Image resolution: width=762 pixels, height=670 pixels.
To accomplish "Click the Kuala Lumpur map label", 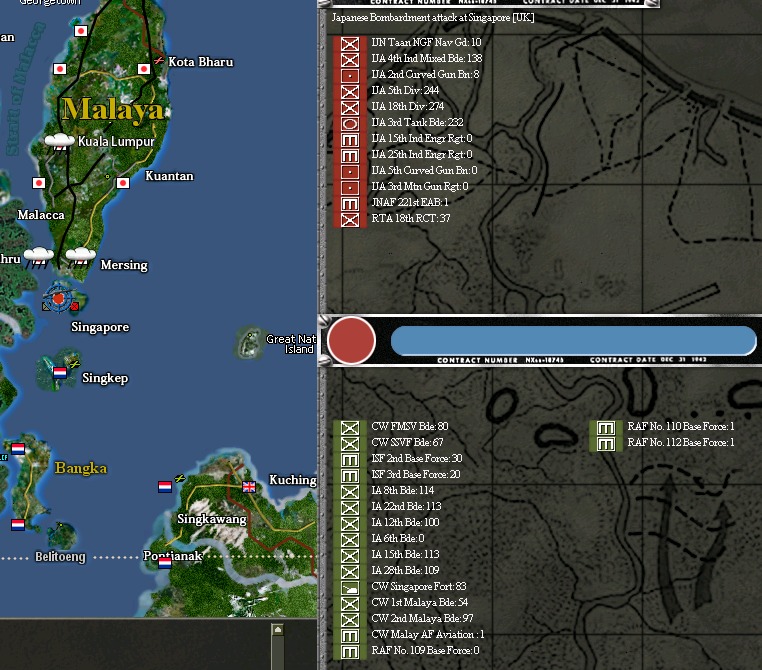I will click(116, 142).
